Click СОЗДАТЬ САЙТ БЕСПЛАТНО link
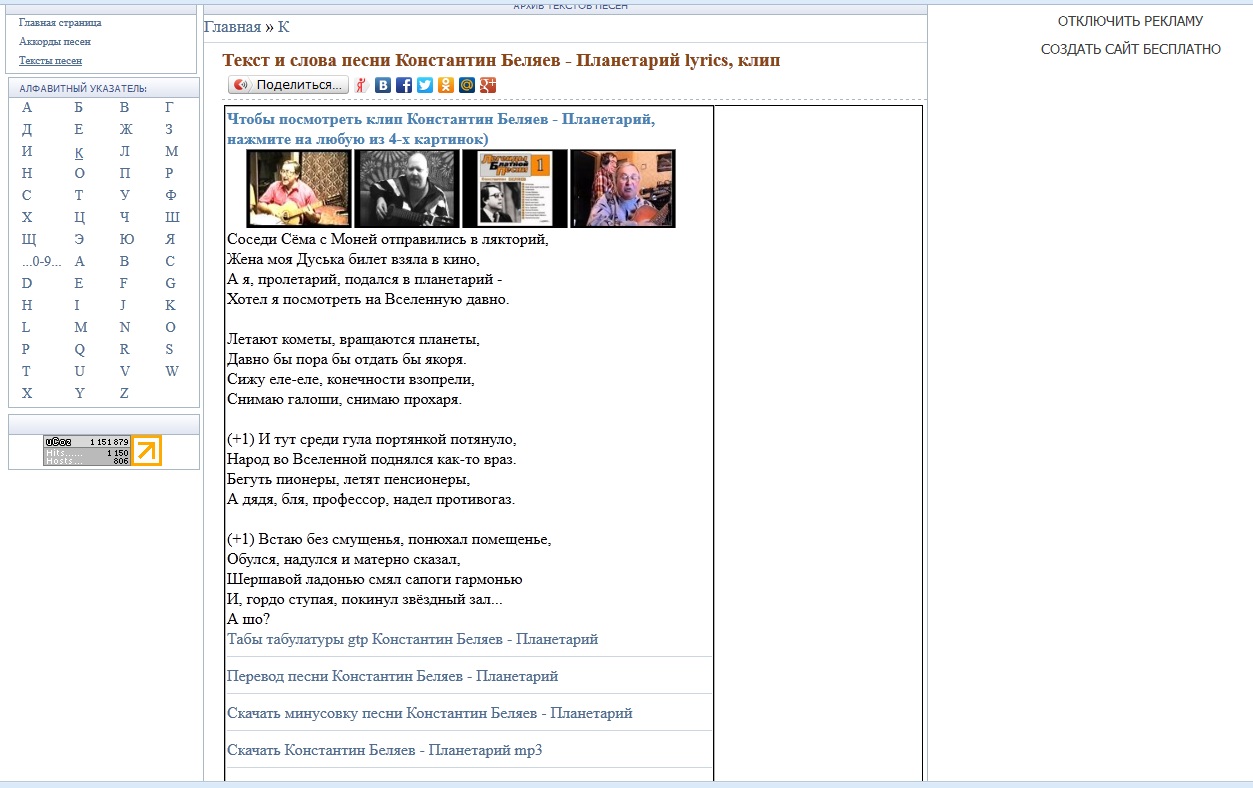This screenshot has width=1253, height=788. pyautogui.click(x=1130, y=49)
